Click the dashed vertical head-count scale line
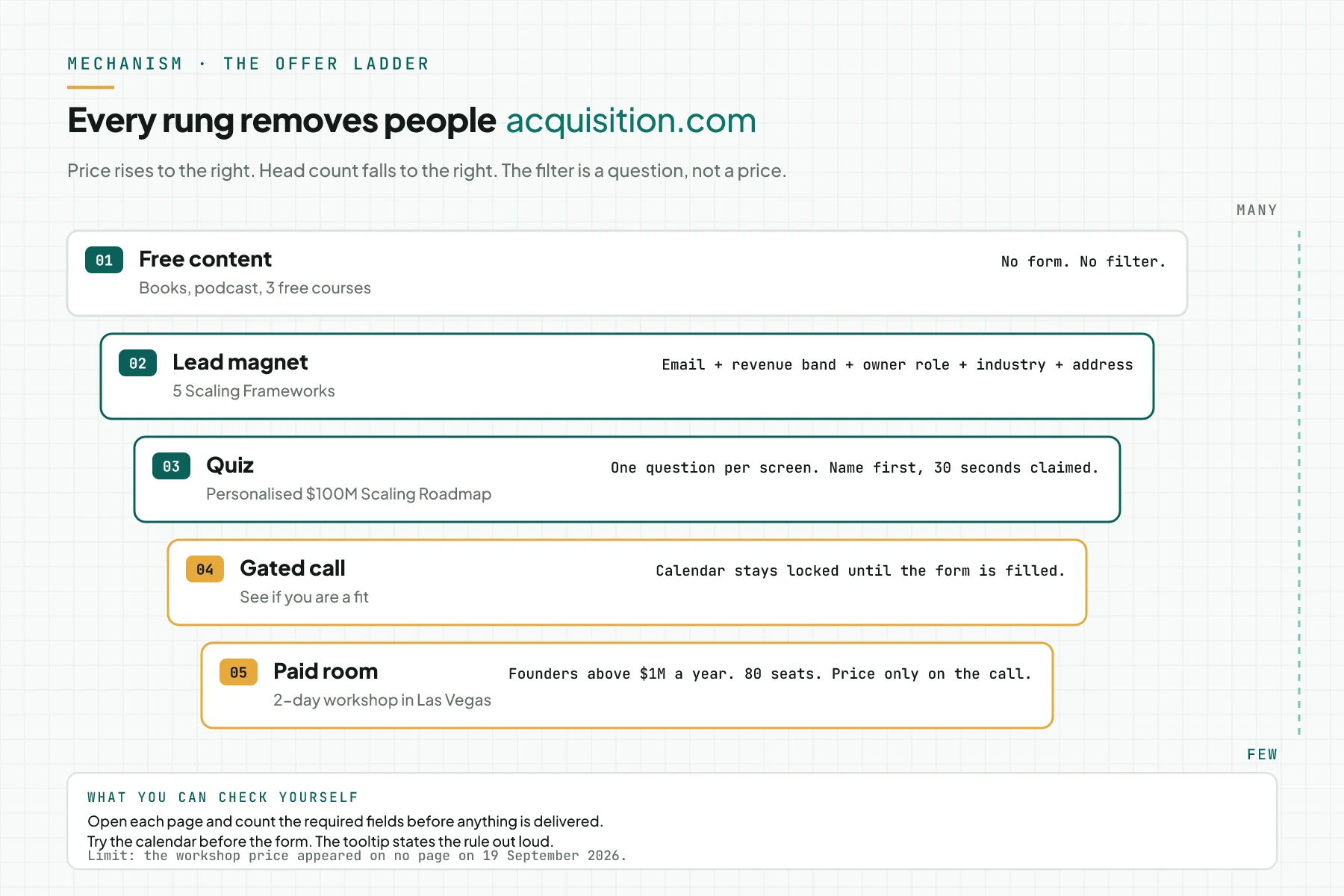 click(x=1299, y=482)
